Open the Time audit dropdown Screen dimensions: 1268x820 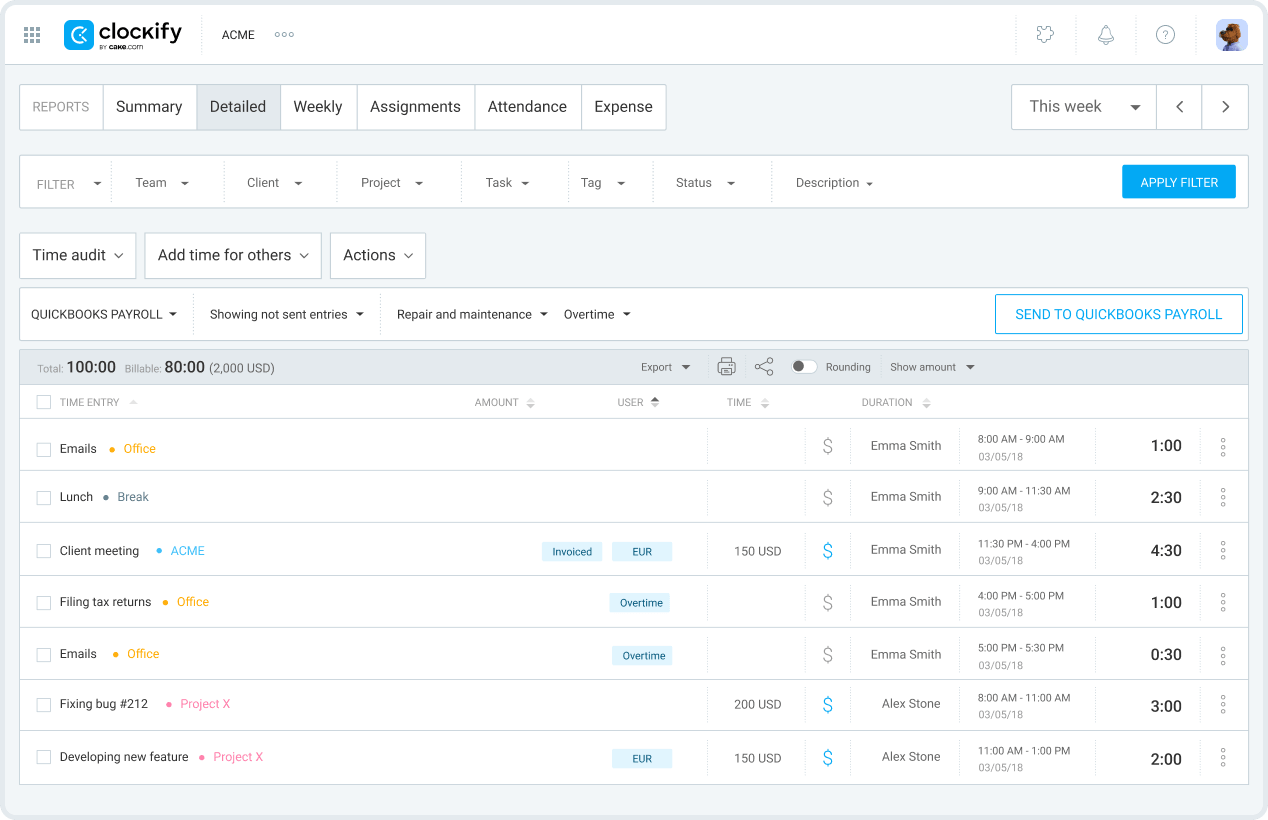point(78,256)
